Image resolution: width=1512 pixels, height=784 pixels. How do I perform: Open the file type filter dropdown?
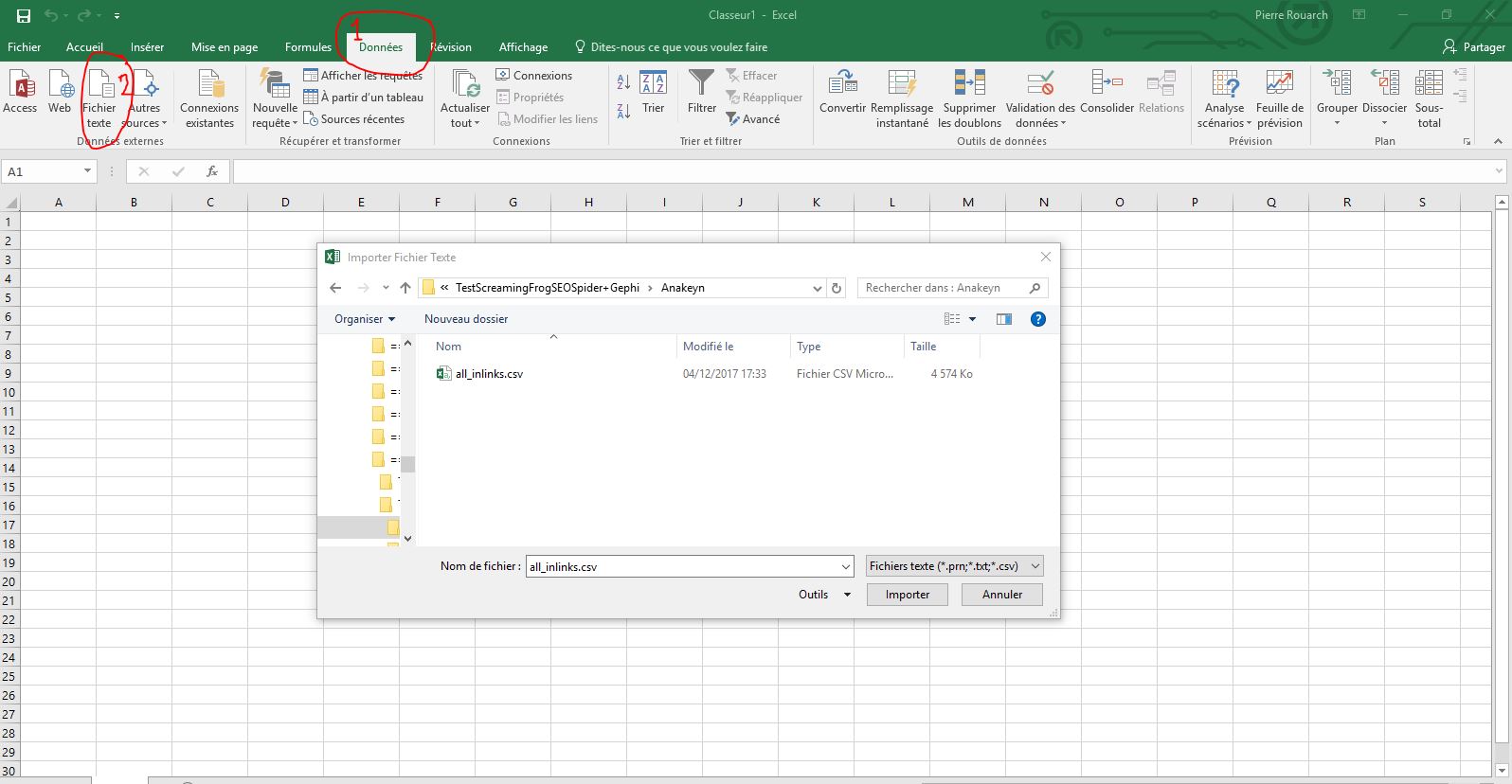tap(955, 566)
